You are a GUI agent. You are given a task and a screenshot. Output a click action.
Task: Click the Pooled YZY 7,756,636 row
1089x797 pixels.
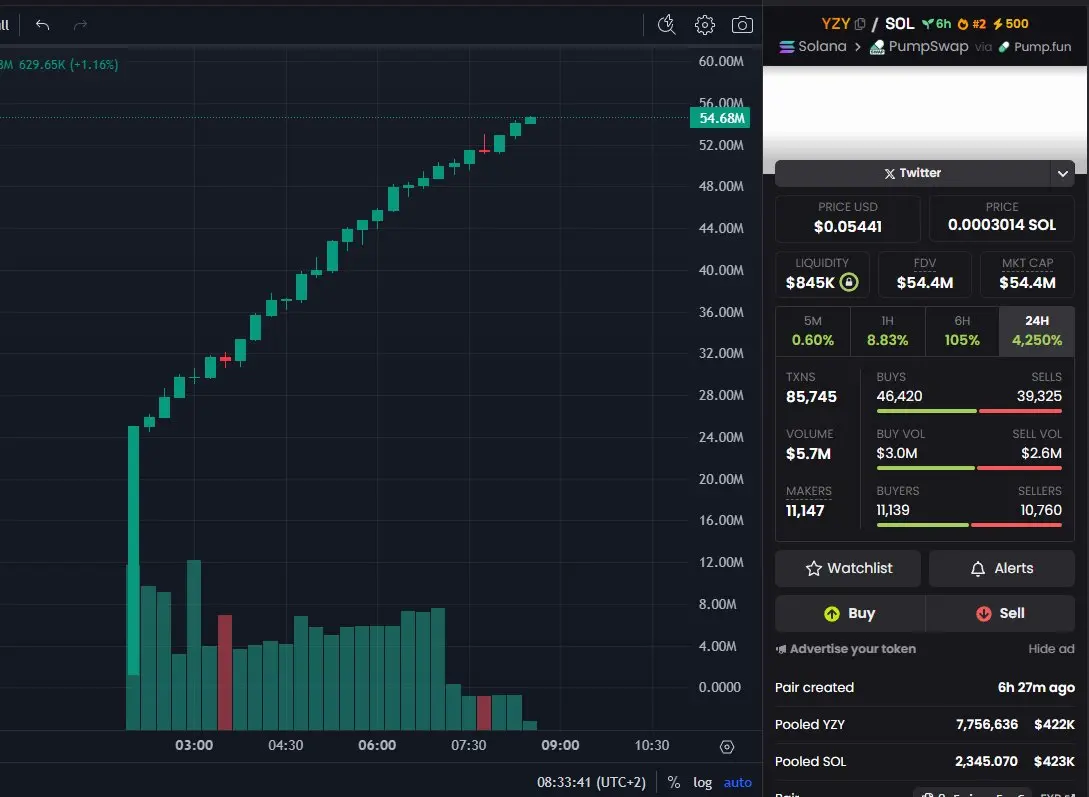[x=924, y=725]
